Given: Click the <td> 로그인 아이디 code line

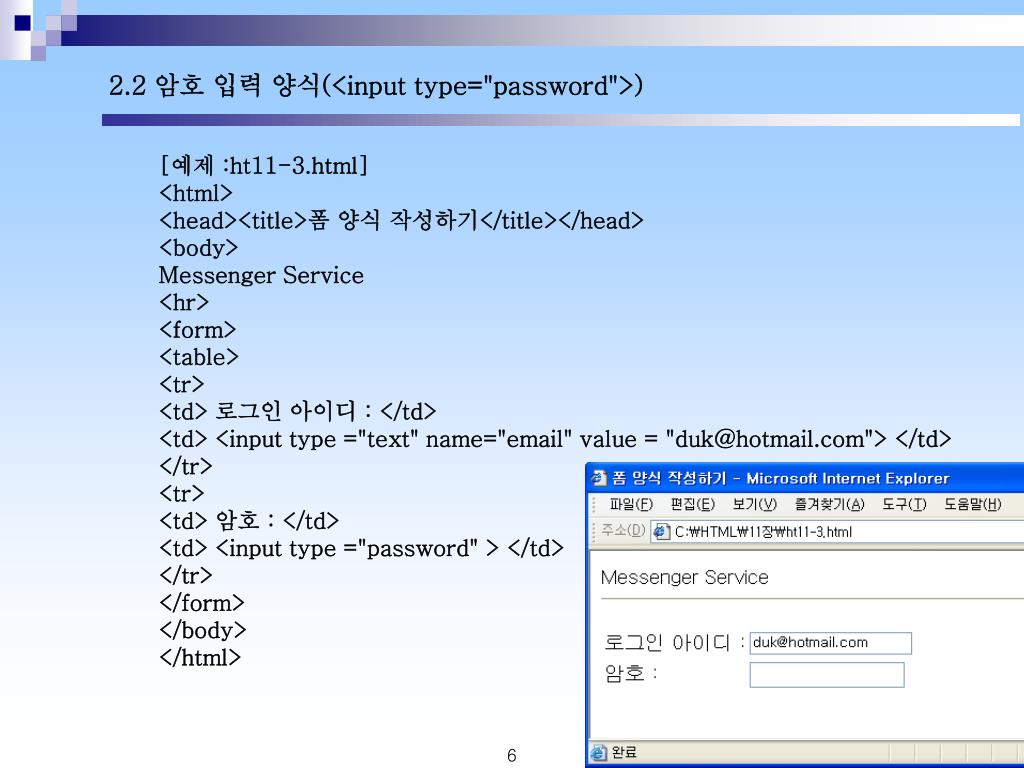Looking at the screenshot, I should pos(297,411).
